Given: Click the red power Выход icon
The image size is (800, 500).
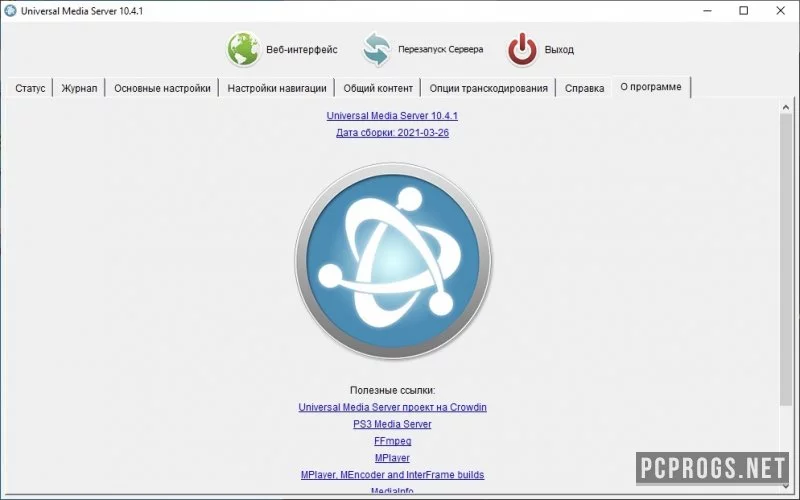Looking at the screenshot, I should (x=522, y=49).
